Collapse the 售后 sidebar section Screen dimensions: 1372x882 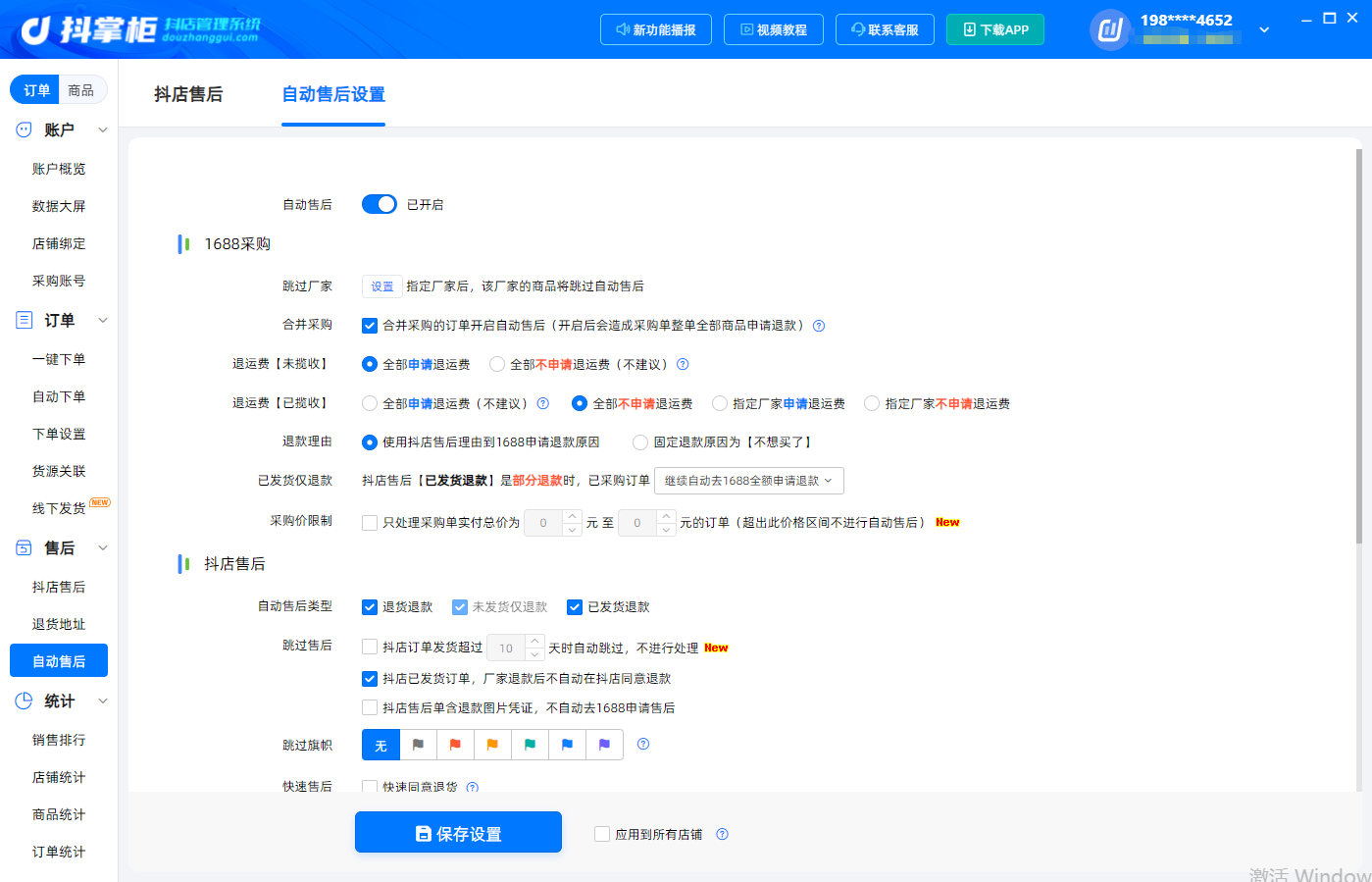[x=103, y=547]
